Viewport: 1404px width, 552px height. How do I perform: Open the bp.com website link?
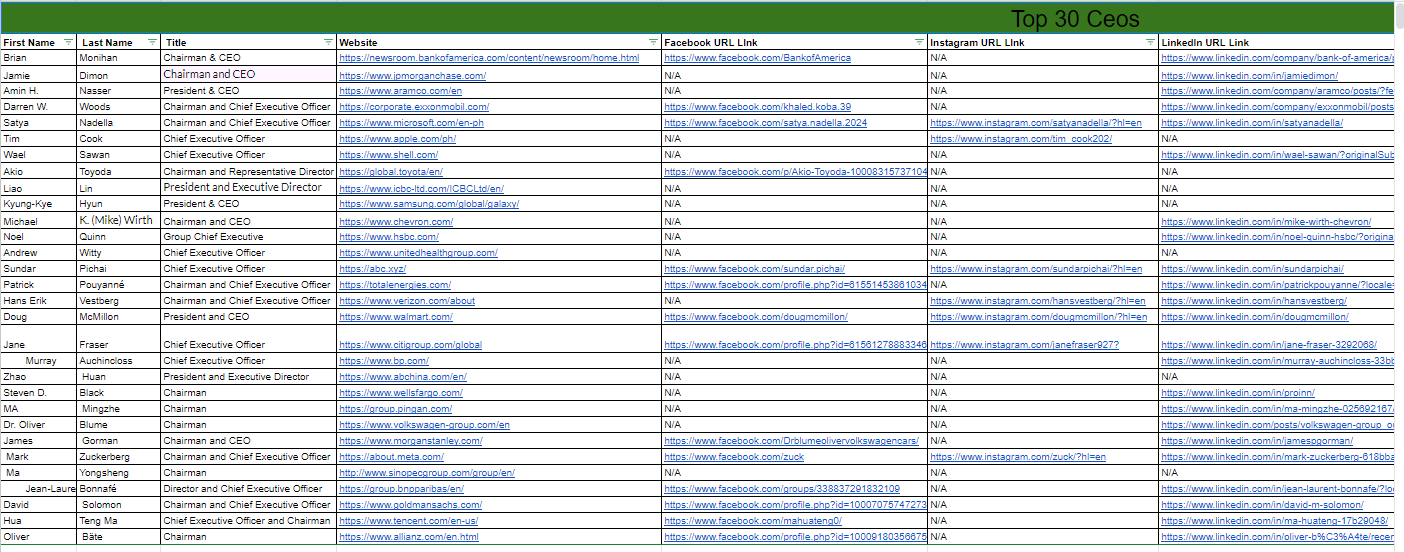[x=384, y=361]
